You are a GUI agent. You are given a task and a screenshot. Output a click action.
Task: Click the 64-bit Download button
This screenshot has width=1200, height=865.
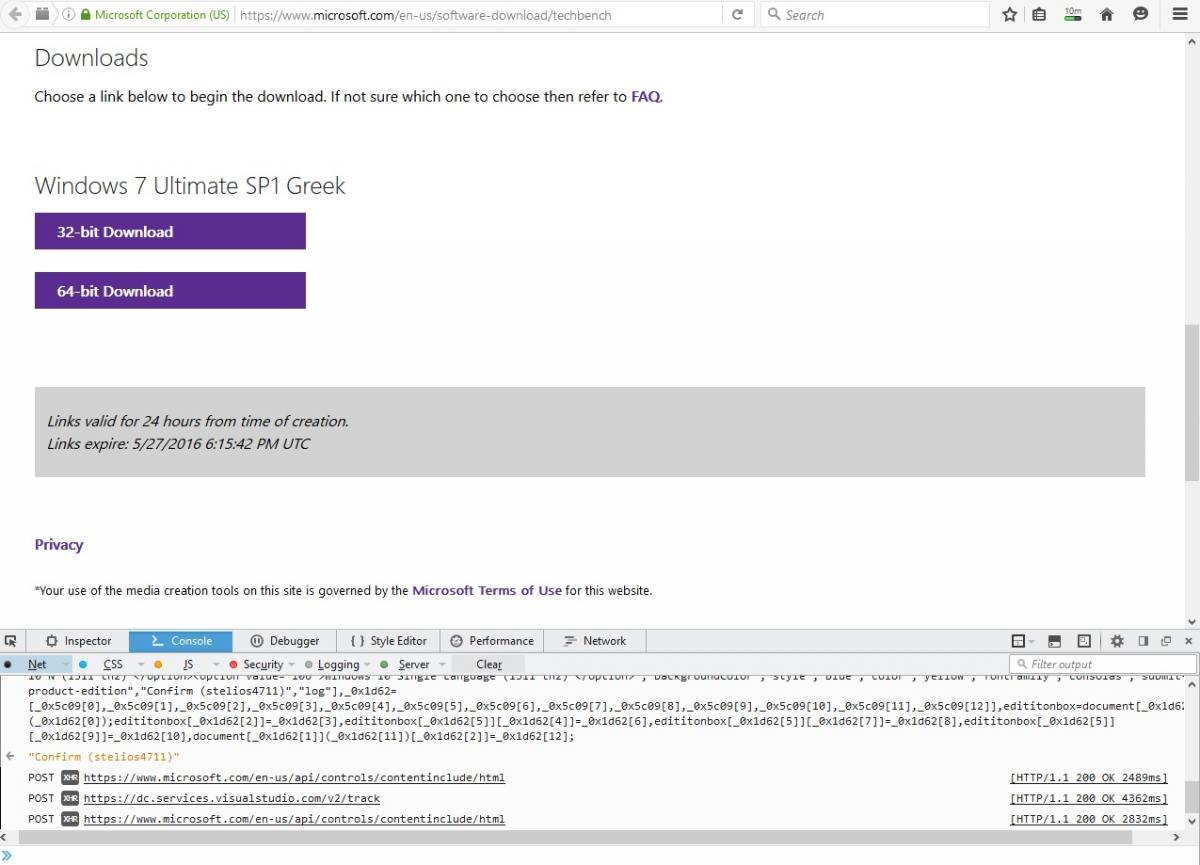(170, 291)
